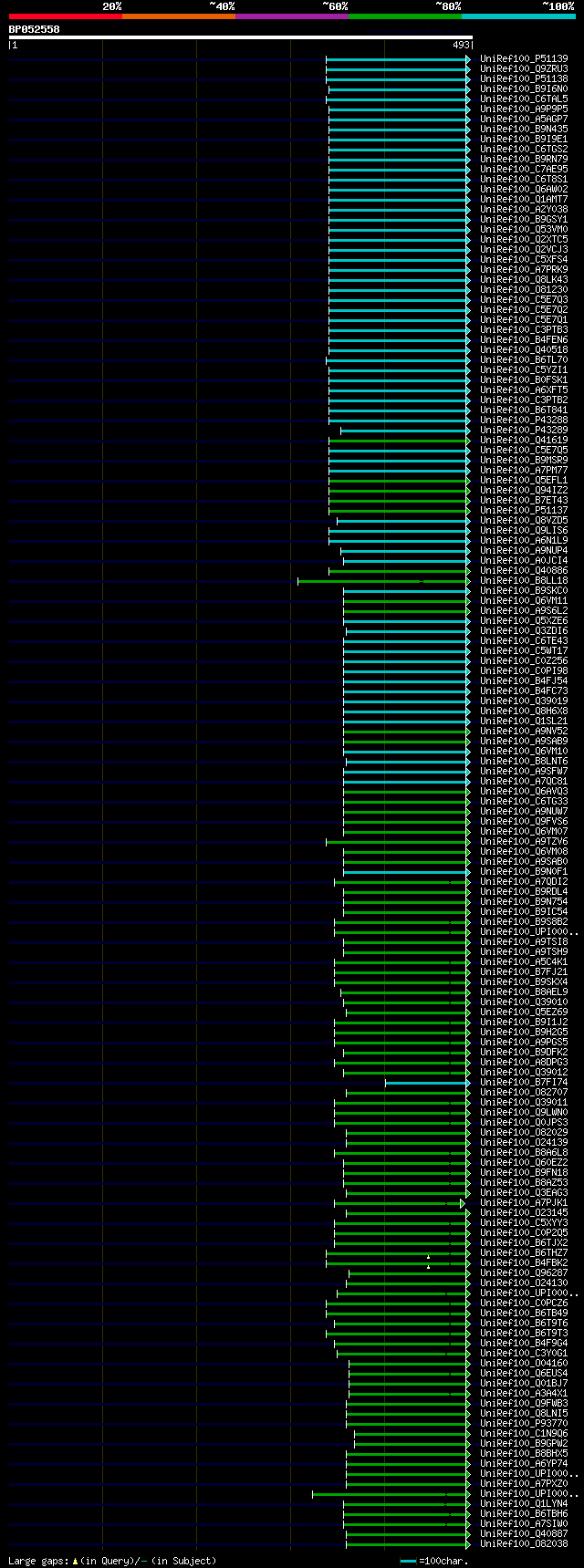Open hit UniRef100_Q9LWN0
The width and height of the screenshot is (584, 1568).
524,1112
